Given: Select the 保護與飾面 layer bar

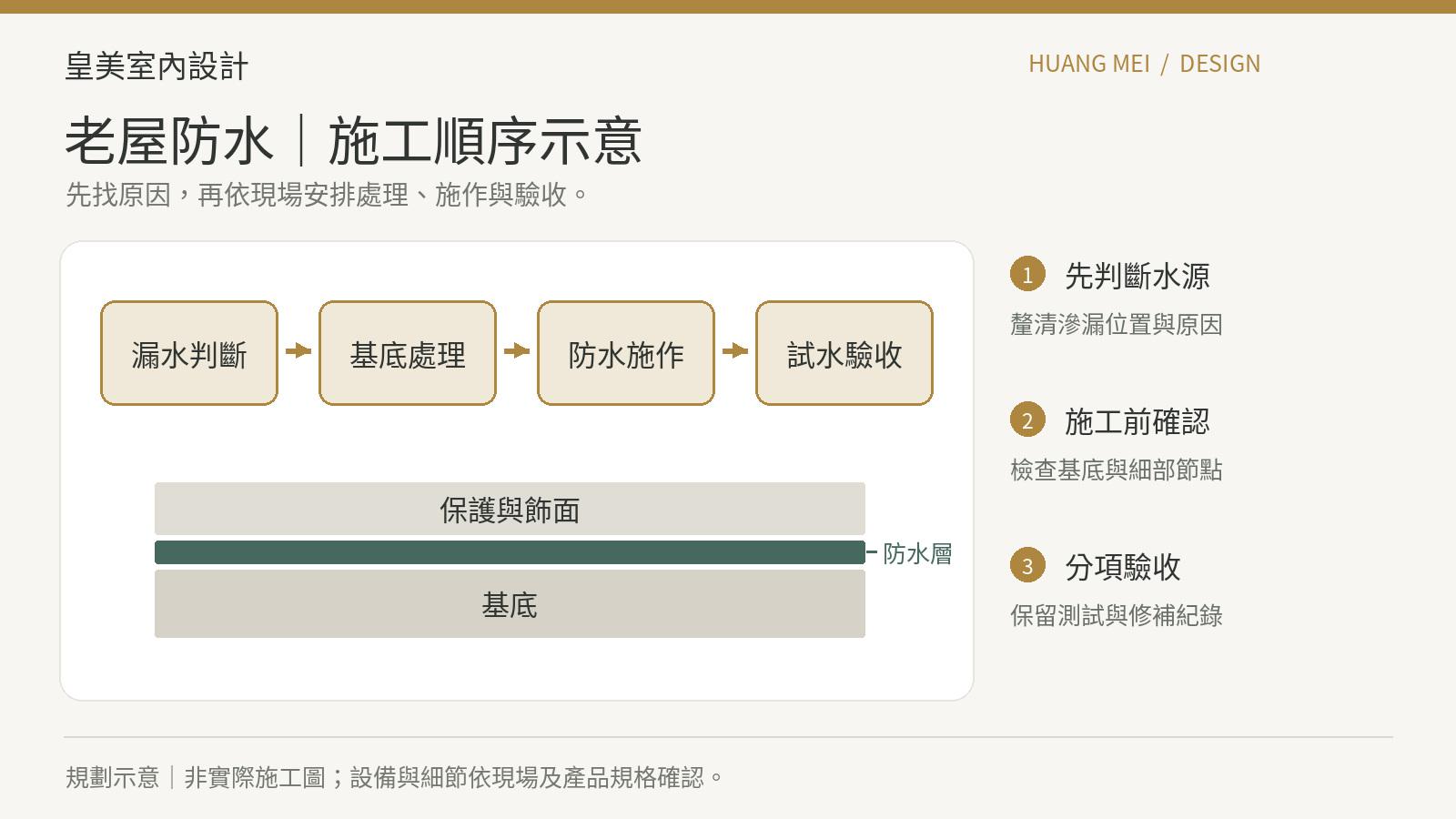Looking at the screenshot, I should tap(510, 509).
